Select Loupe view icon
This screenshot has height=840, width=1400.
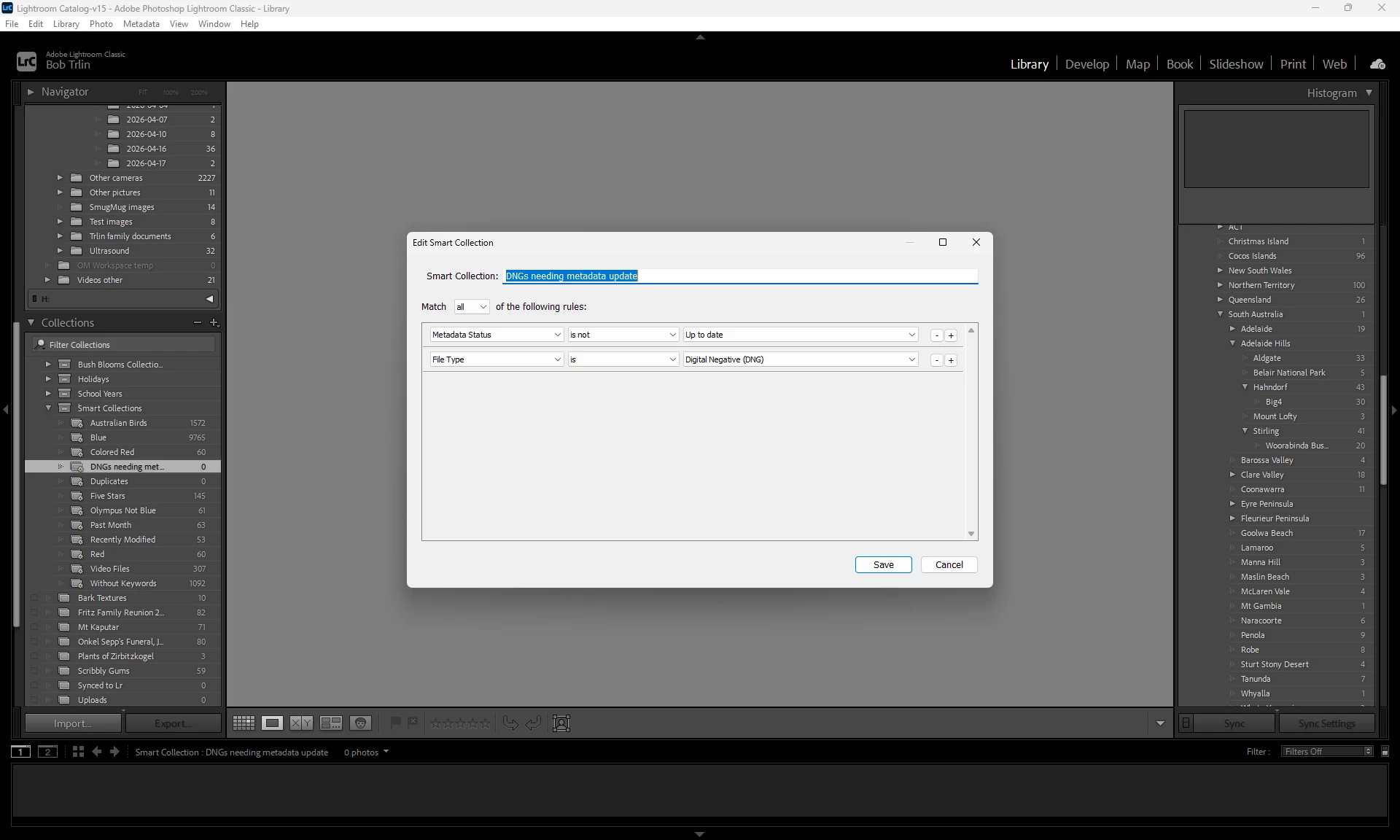click(273, 723)
